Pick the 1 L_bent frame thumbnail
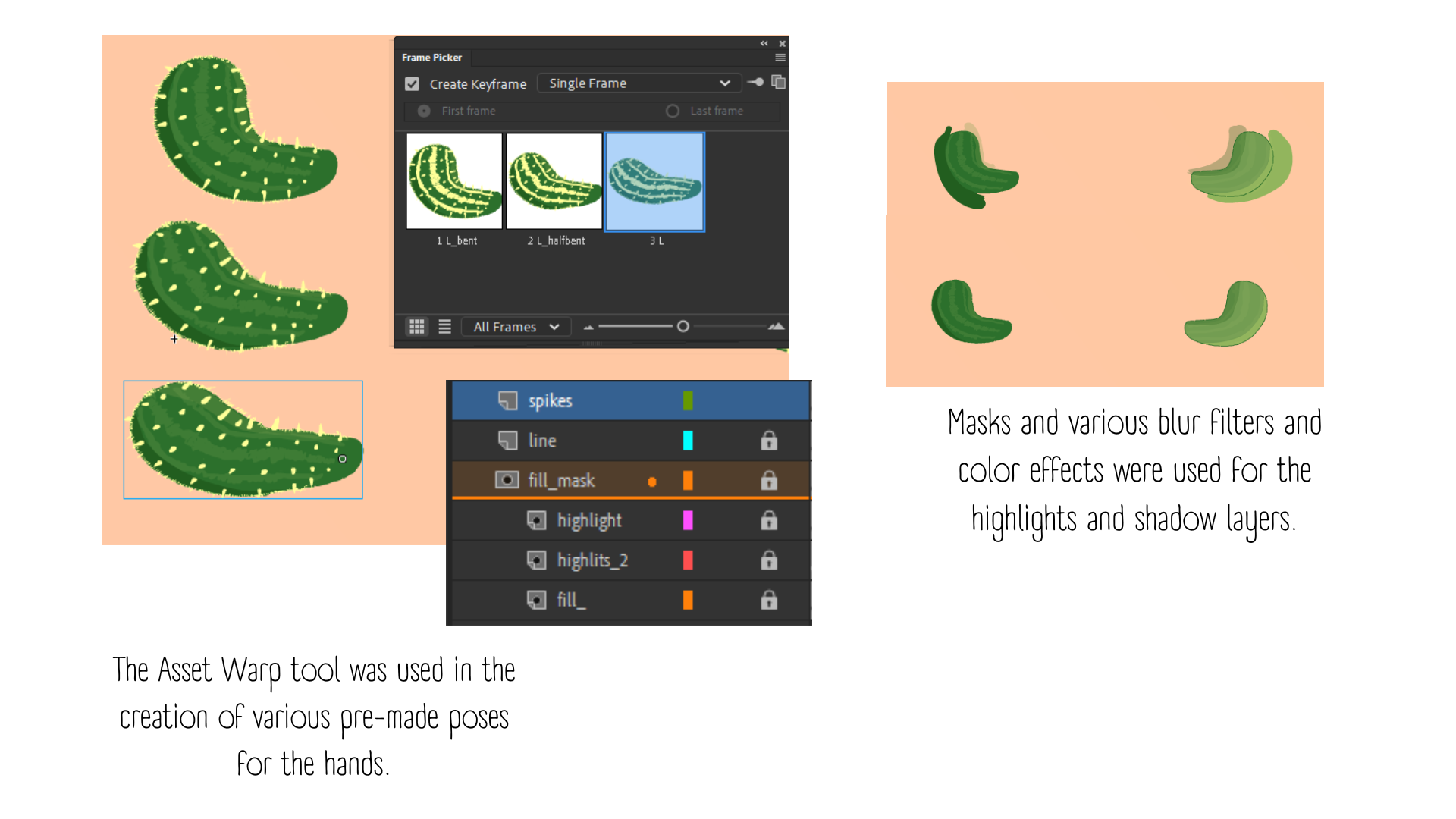The height and width of the screenshot is (819, 1456). click(454, 181)
